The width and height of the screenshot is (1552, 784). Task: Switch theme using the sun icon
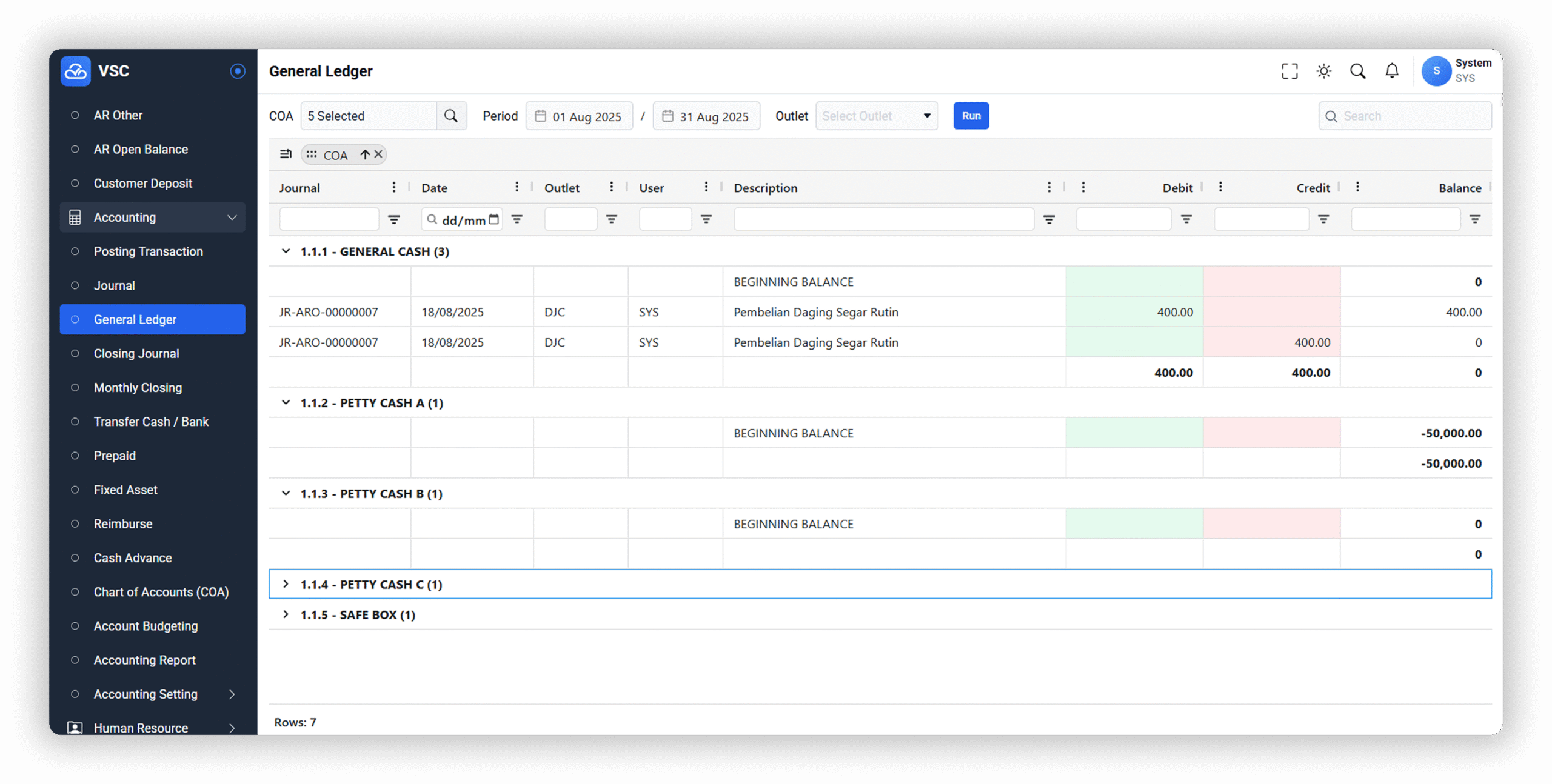(x=1323, y=71)
